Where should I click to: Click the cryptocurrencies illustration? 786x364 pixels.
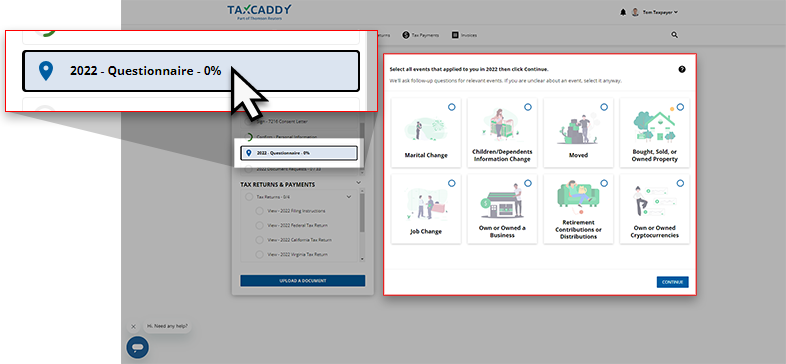(x=654, y=202)
